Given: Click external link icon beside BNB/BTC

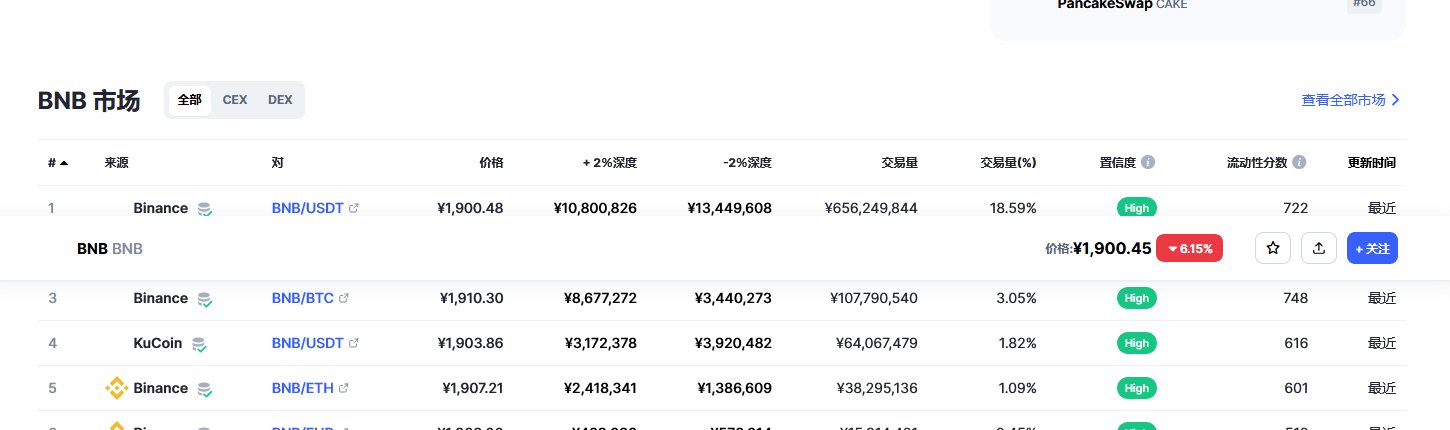Looking at the screenshot, I should pyautogui.click(x=344, y=298).
